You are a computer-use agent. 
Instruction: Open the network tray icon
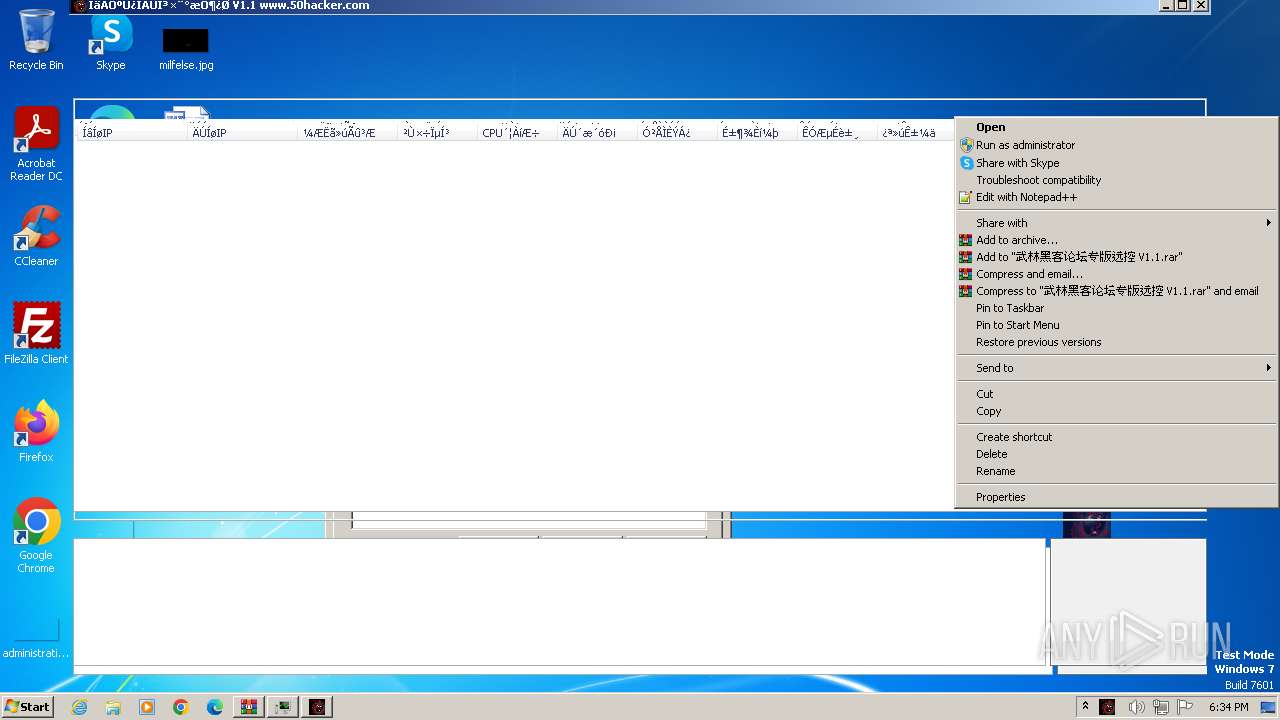point(1161,707)
